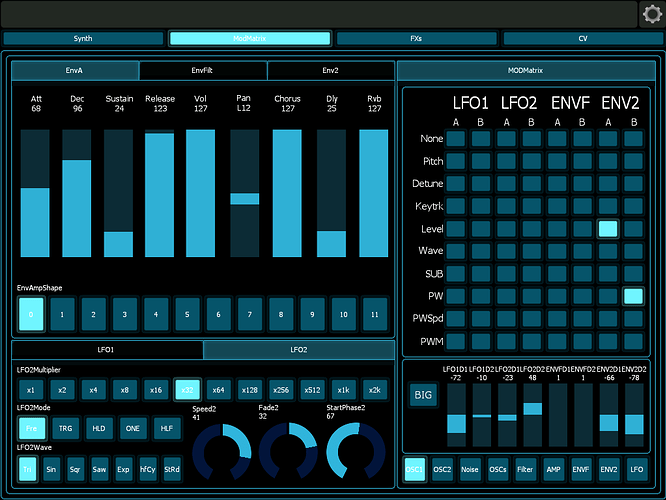The image size is (666, 500).
Task: Choose EnvAmpShape number 5
Action: pyautogui.click(x=188, y=314)
